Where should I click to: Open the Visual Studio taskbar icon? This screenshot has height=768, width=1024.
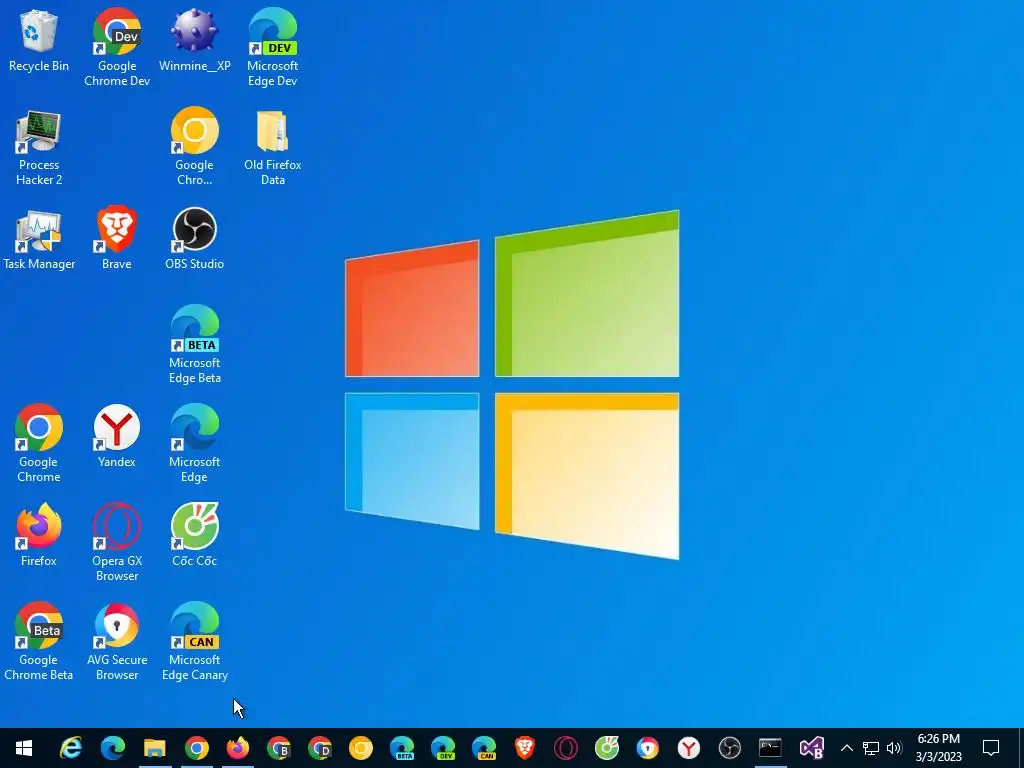(812, 748)
